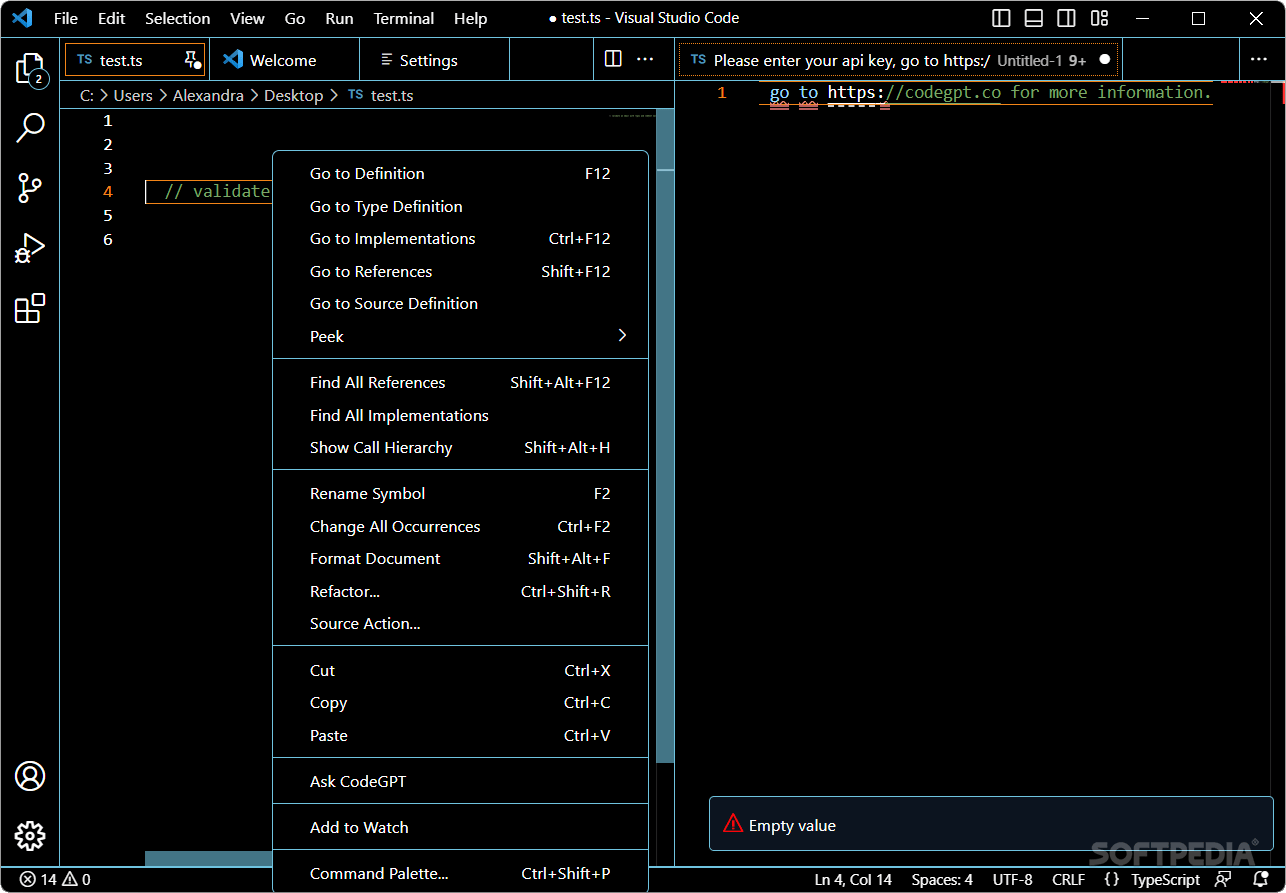Open the Terminal menu
Screen dimensions: 1286x893
point(405,18)
